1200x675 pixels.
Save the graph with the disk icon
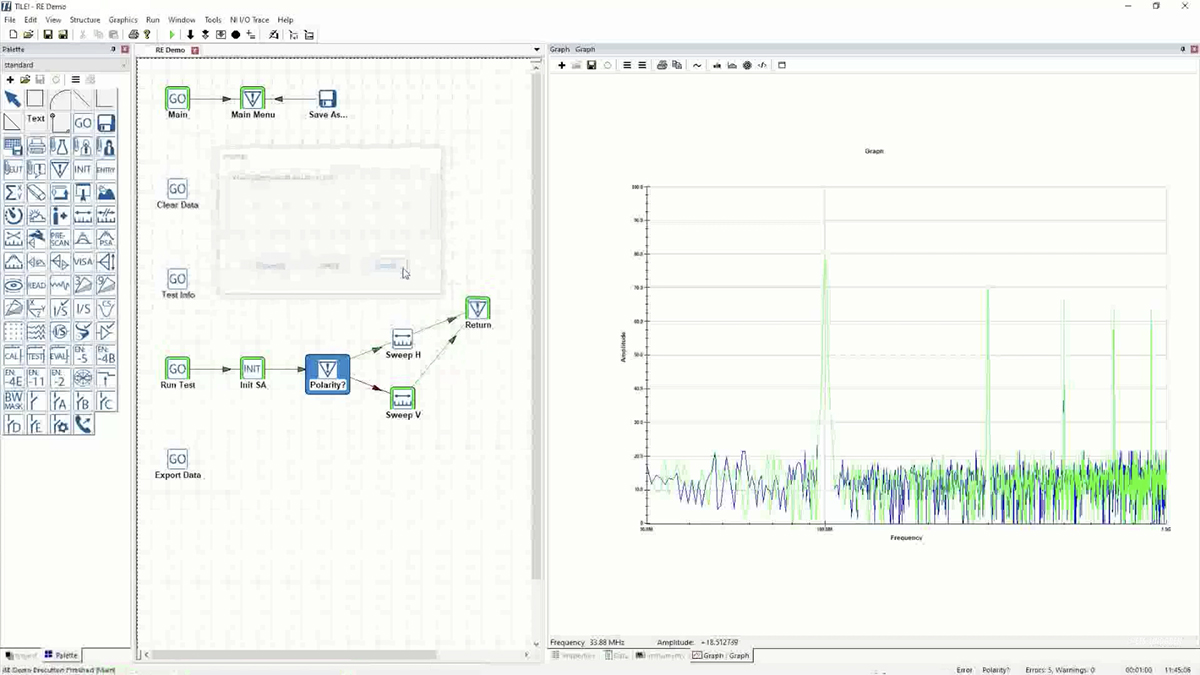pyautogui.click(x=591, y=64)
